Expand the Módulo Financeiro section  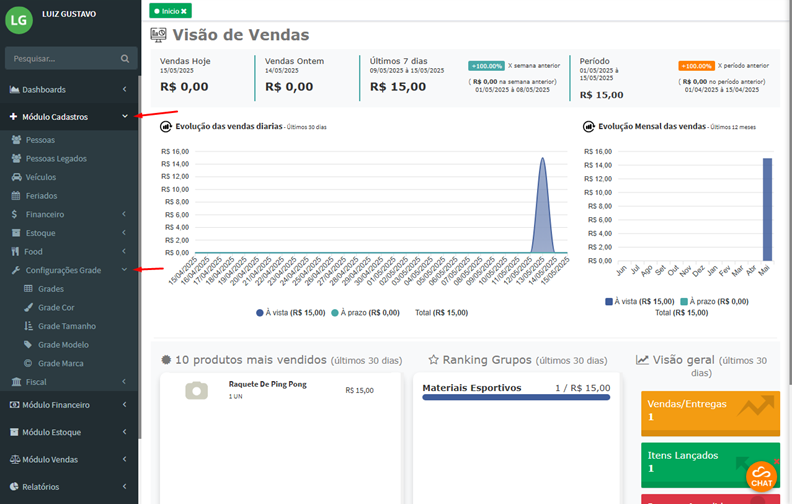tap(68, 405)
